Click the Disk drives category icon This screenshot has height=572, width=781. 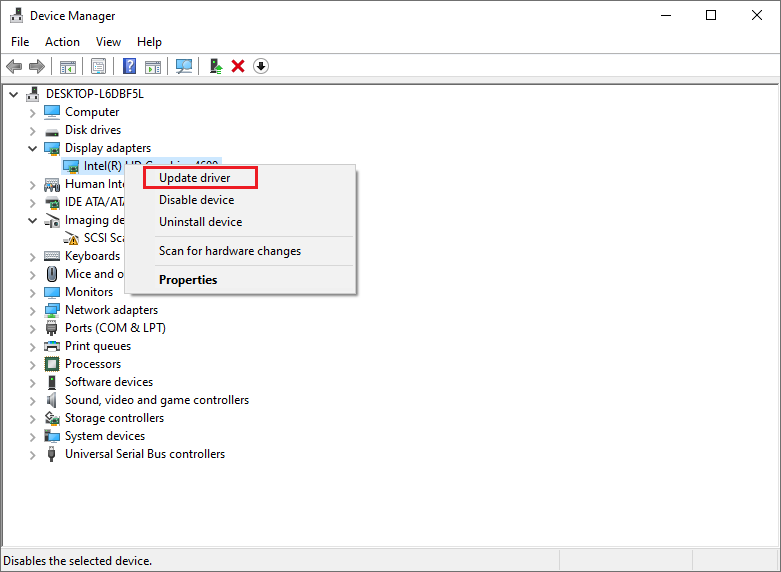pyautogui.click(x=52, y=131)
